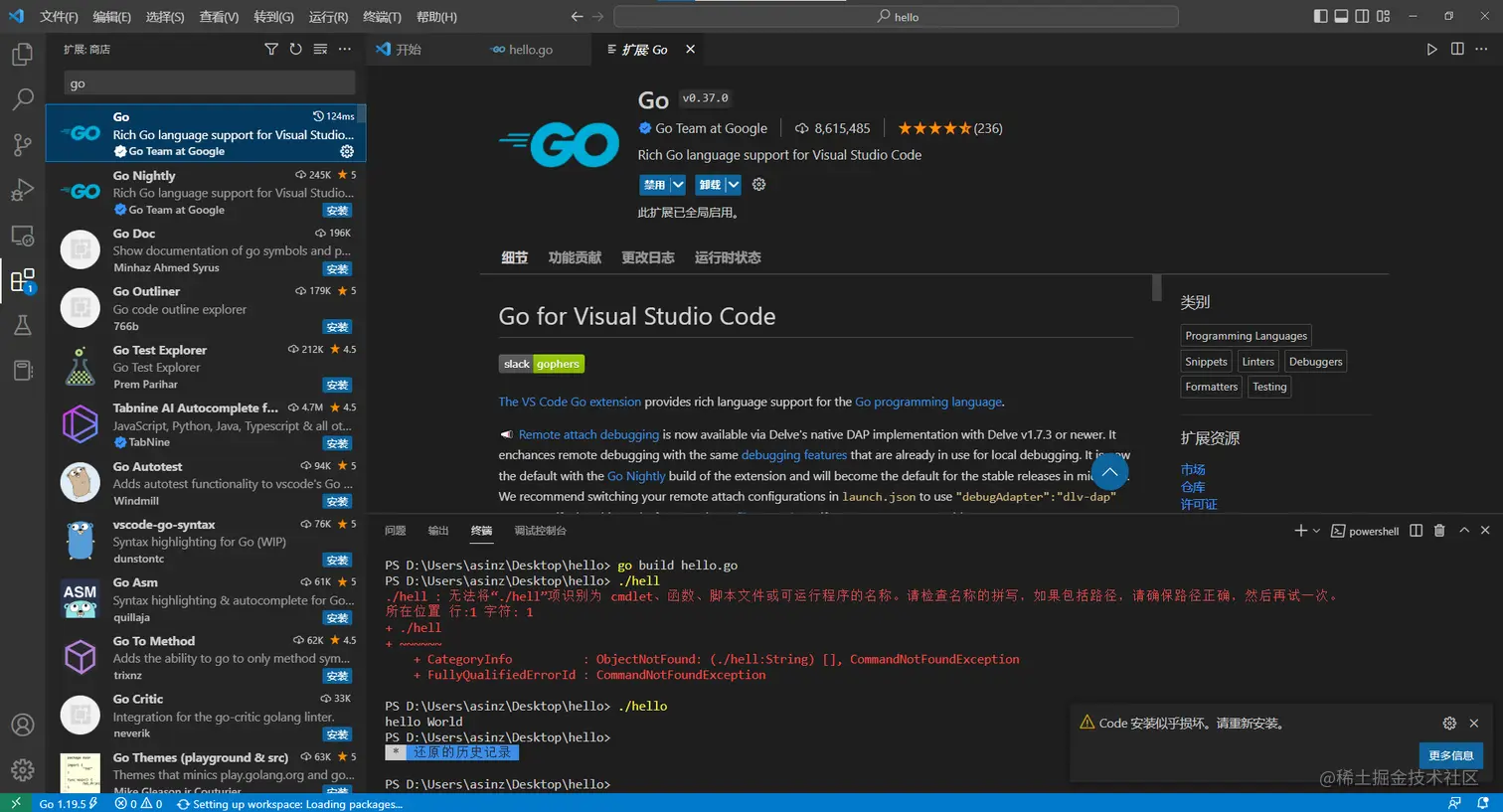Open the 文件(F) menu
The image size is (1503, 812).
59,17
